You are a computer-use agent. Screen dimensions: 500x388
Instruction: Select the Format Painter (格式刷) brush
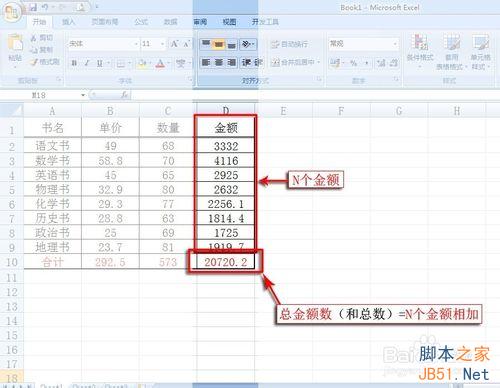click(45, 62)
